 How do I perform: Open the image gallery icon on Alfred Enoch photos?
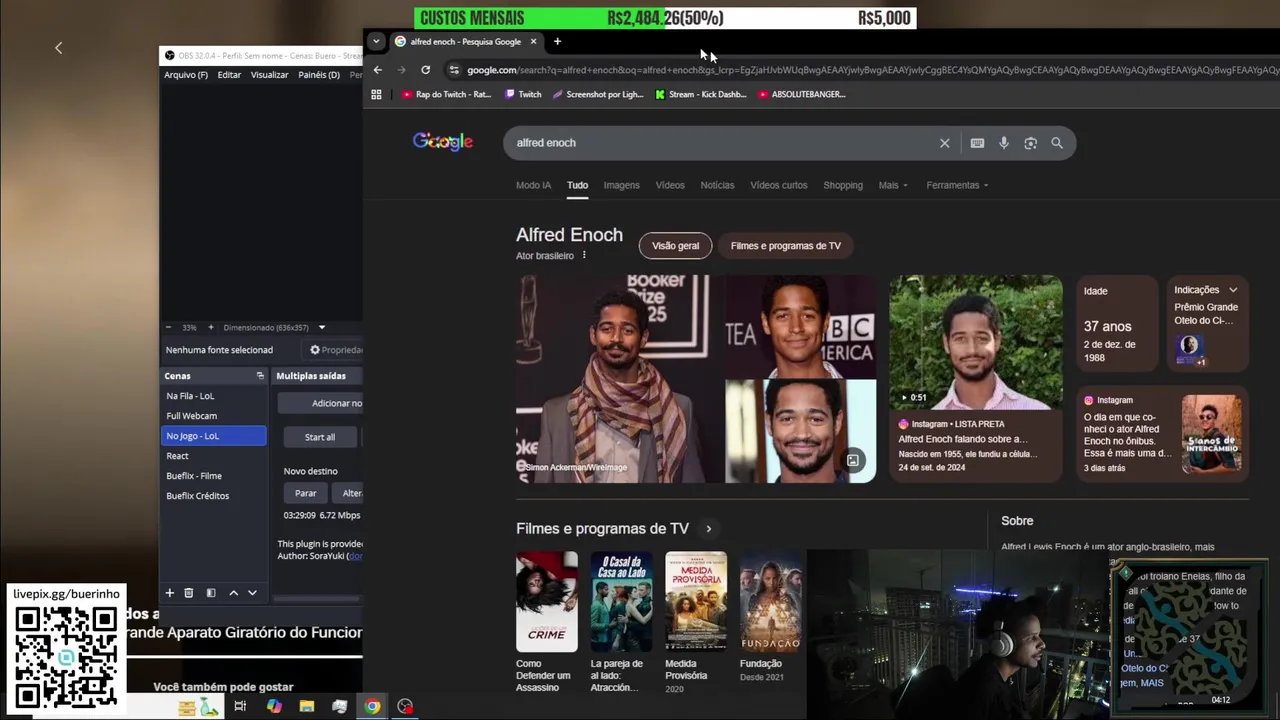pos(853,460)
